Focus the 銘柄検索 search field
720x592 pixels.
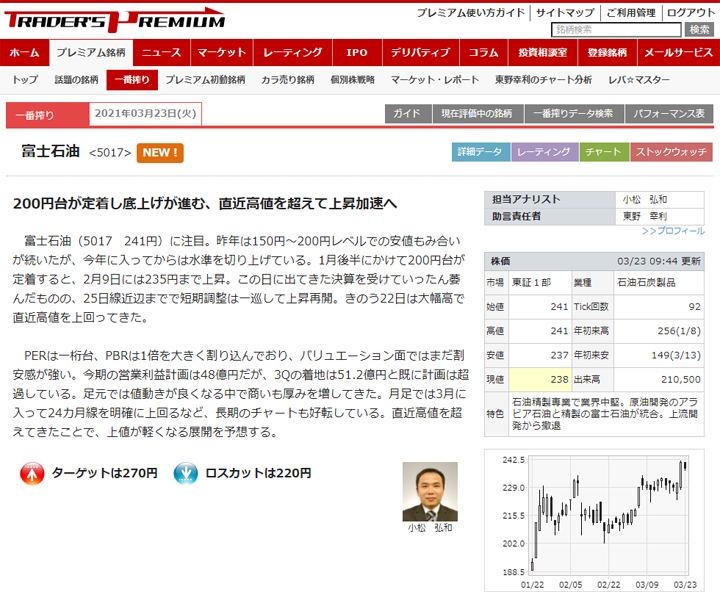coord(616,30)
